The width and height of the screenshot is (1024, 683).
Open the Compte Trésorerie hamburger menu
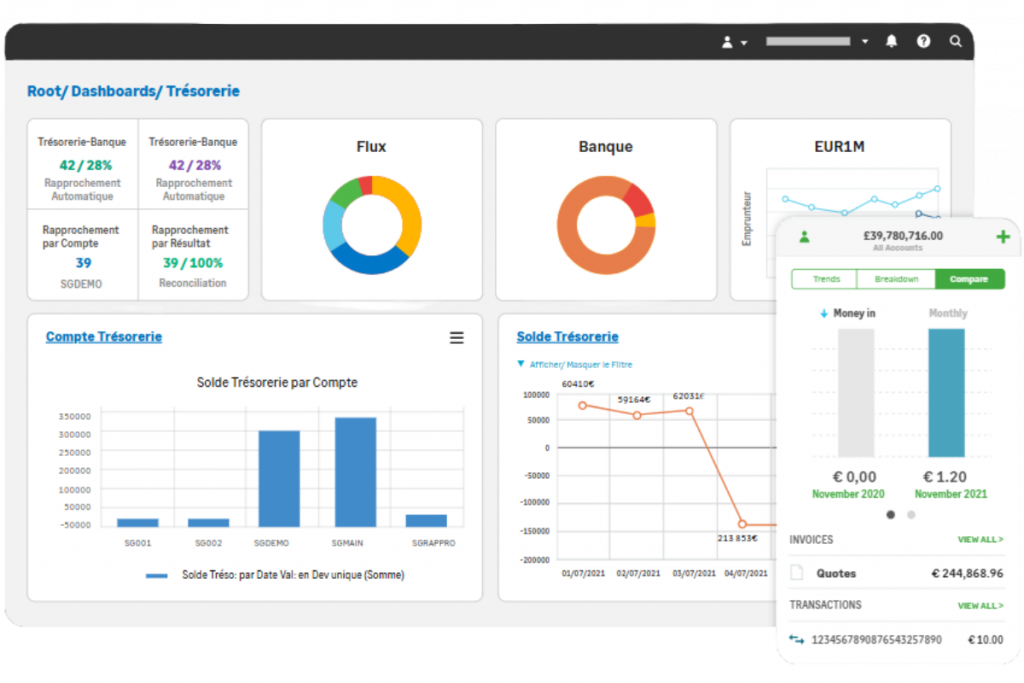(456, 338)
